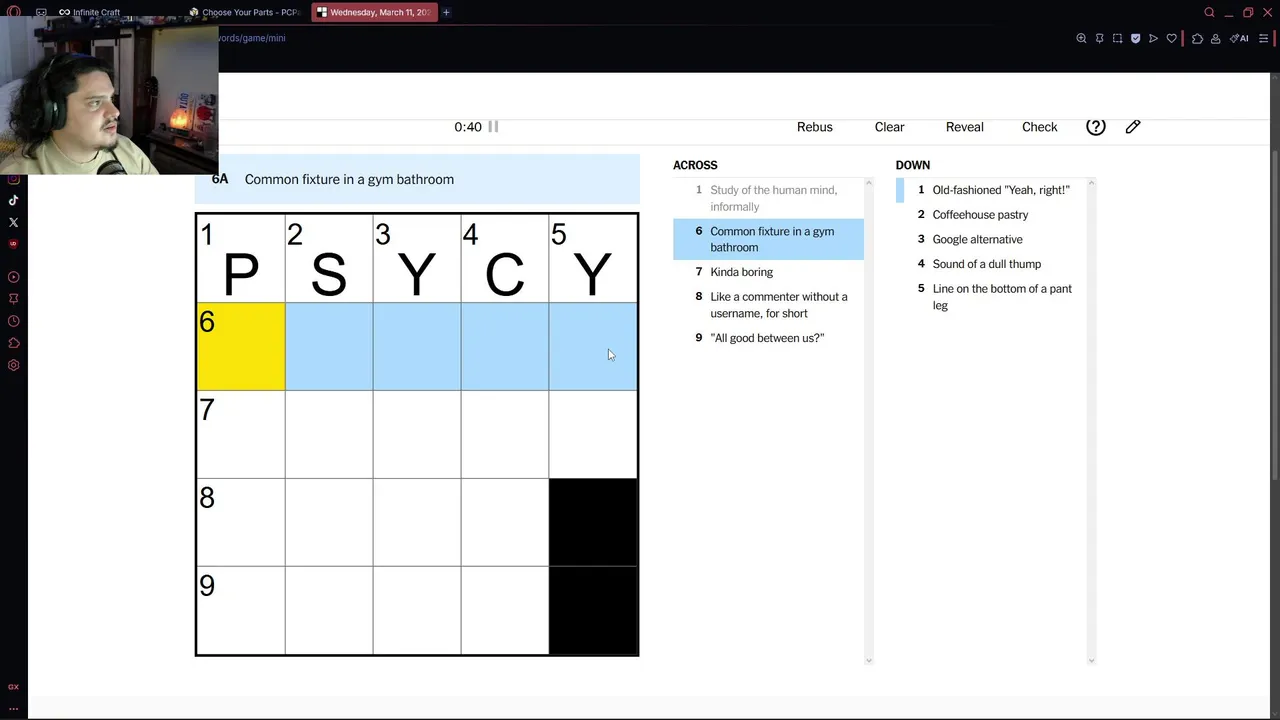
Task: Click the zoom icon in the address bar
Action: coord(1081,38)
